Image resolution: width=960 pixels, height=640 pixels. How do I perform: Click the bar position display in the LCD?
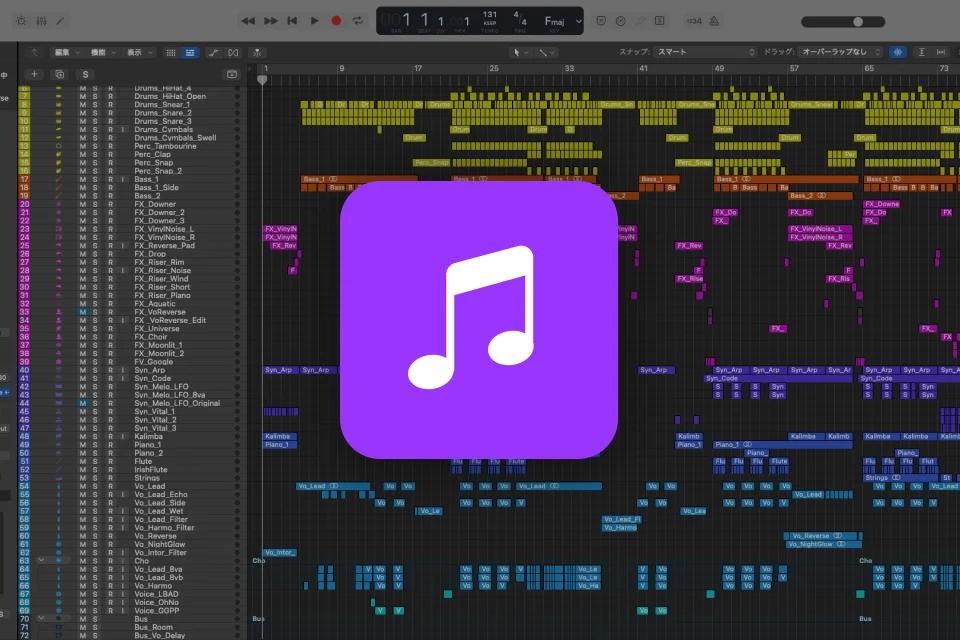397,21
